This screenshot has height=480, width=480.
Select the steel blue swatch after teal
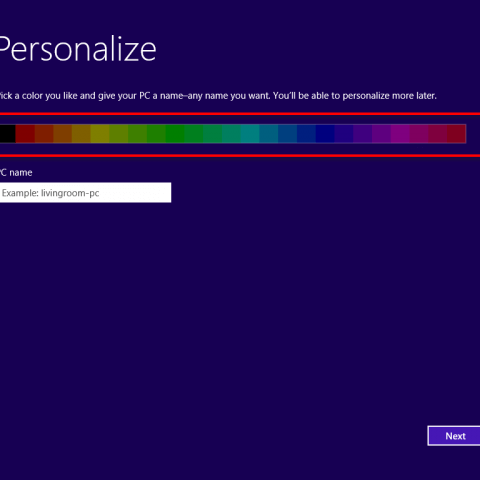[x=269, y=134]
